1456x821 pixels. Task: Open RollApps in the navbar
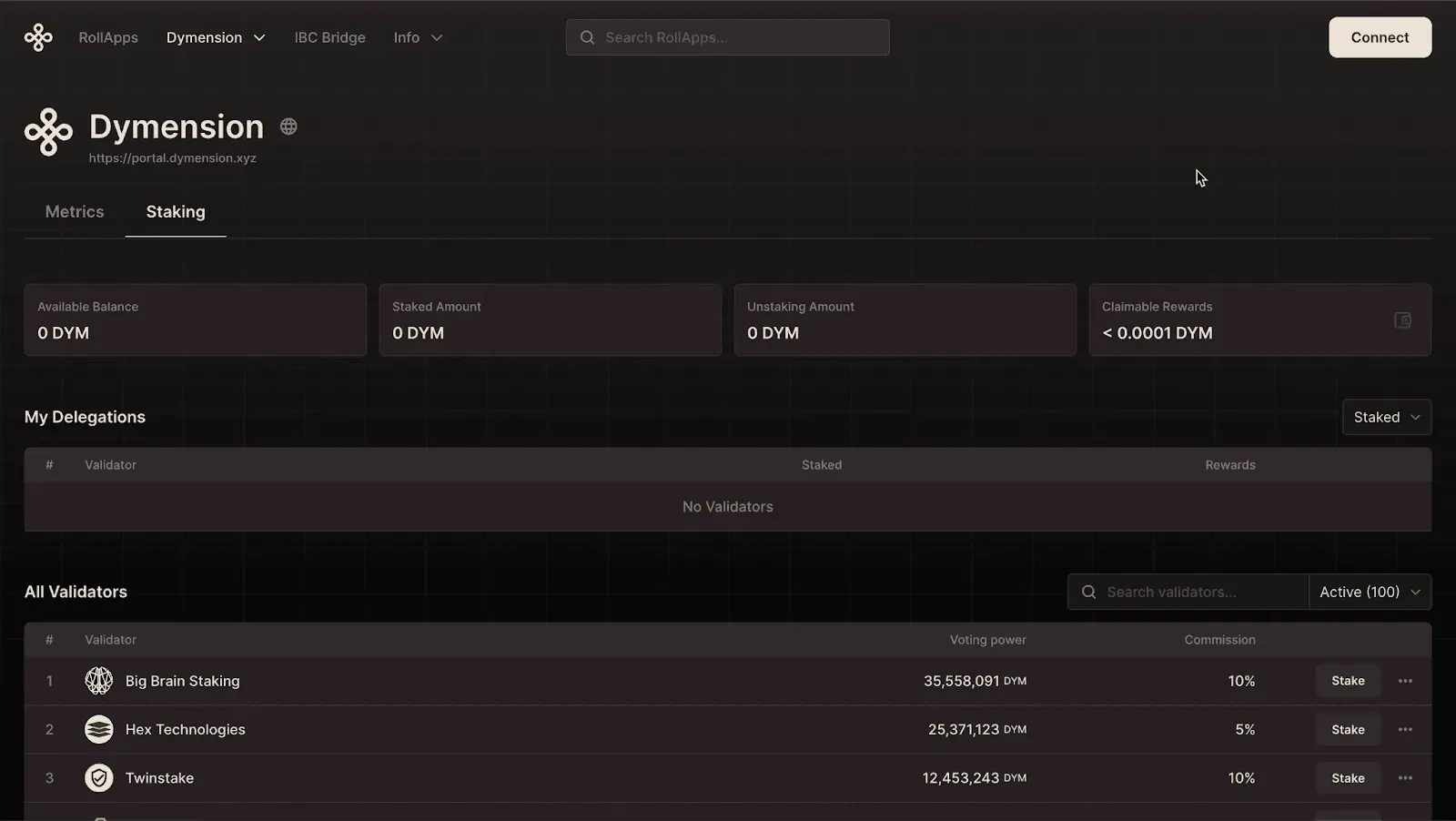(x=108, y=37)
